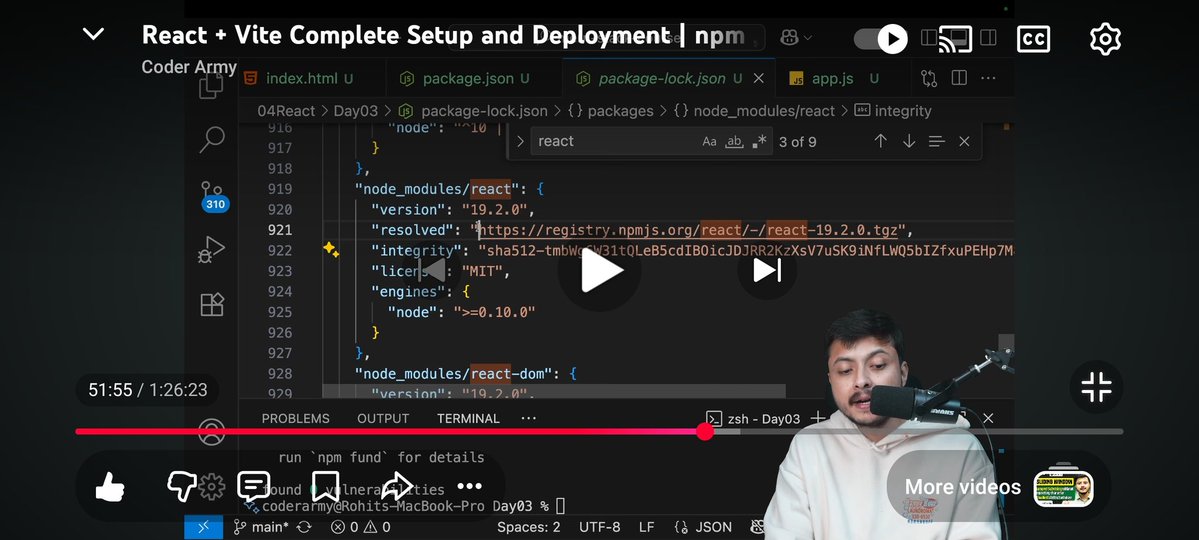Screen dimensions: 1199x540
Task: Collapse the player with top-left chevron
Action: [x=93, y=34]
